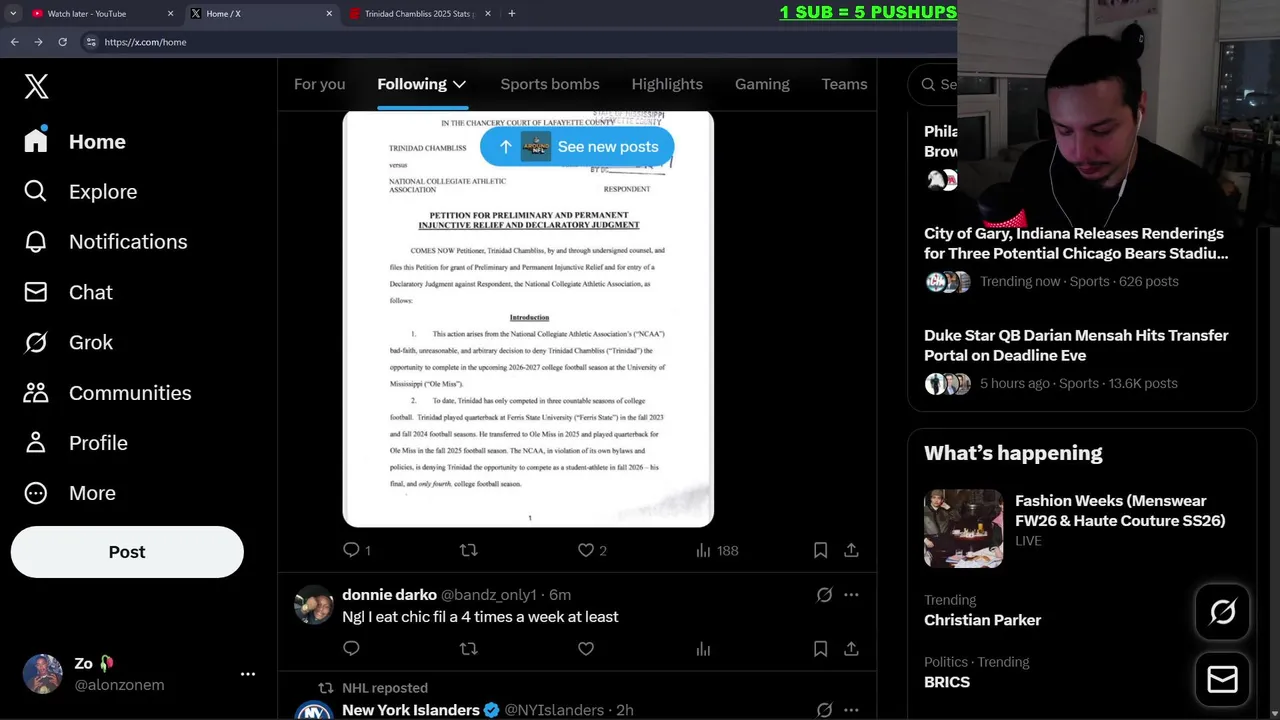The height and width of the screenshot is (720, 1280).
Task: Open more menu on Islanders post
Action: click(851, 710)
